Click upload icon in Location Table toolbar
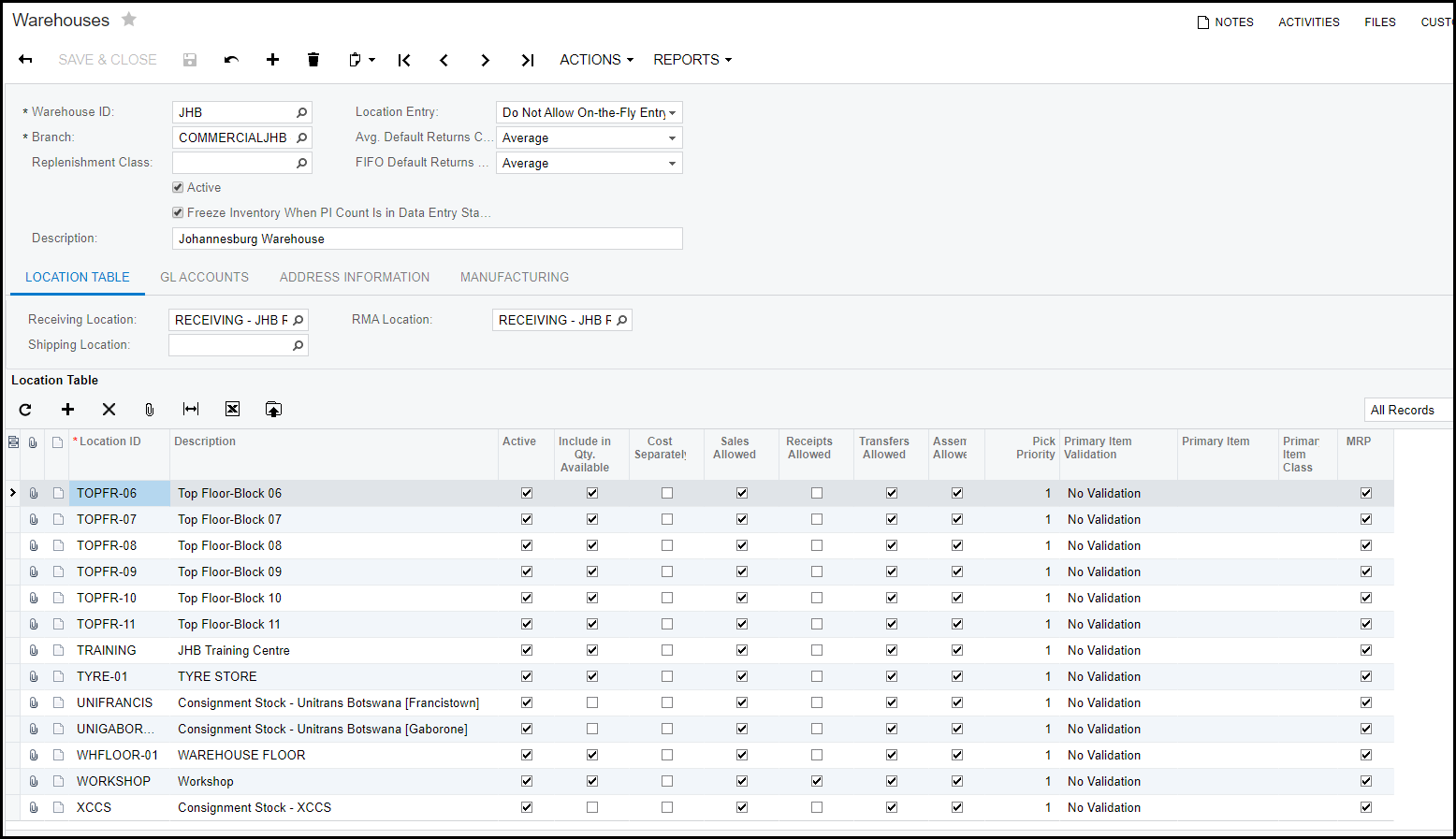This screenshot has width=1456, height=839. click(273, 410)
